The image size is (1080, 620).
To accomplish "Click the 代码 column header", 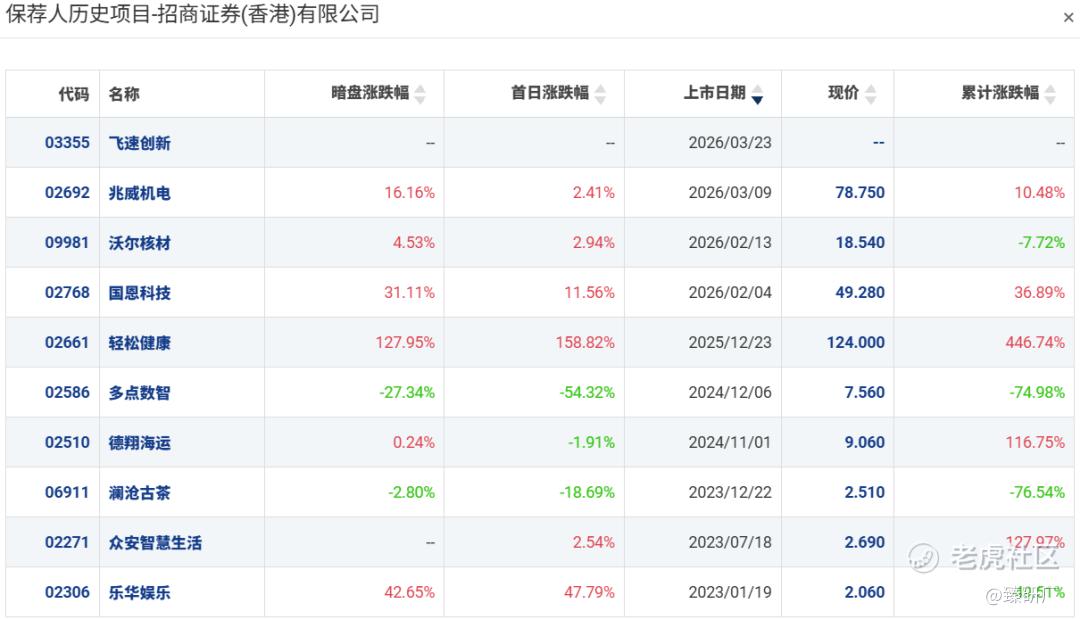I will (x=74, y=94).
